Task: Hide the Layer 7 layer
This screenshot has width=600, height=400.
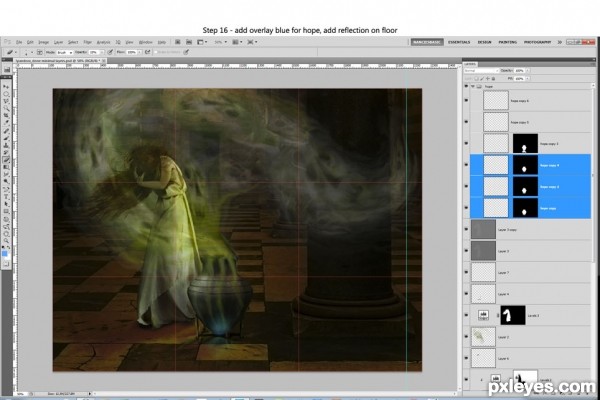Action: coord(466,273)
